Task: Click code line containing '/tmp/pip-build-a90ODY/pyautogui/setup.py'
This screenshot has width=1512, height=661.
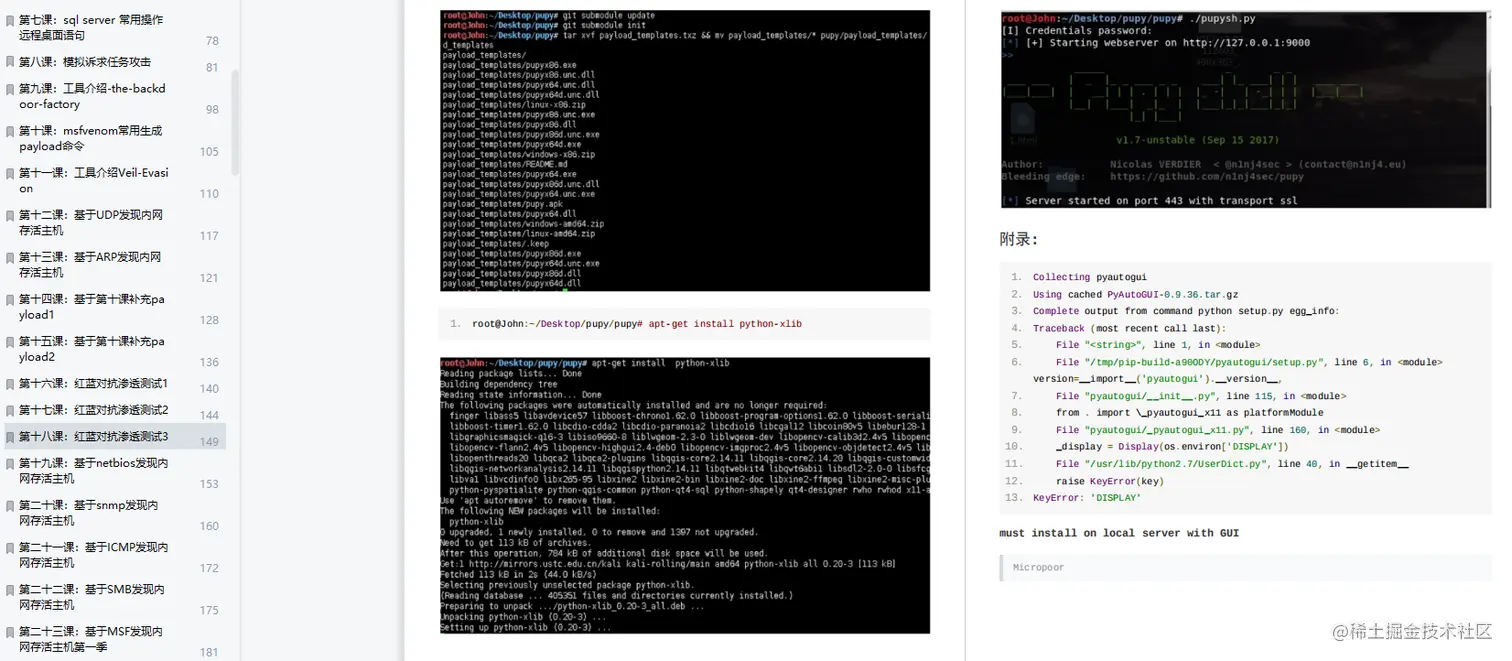Action: 1249,362
